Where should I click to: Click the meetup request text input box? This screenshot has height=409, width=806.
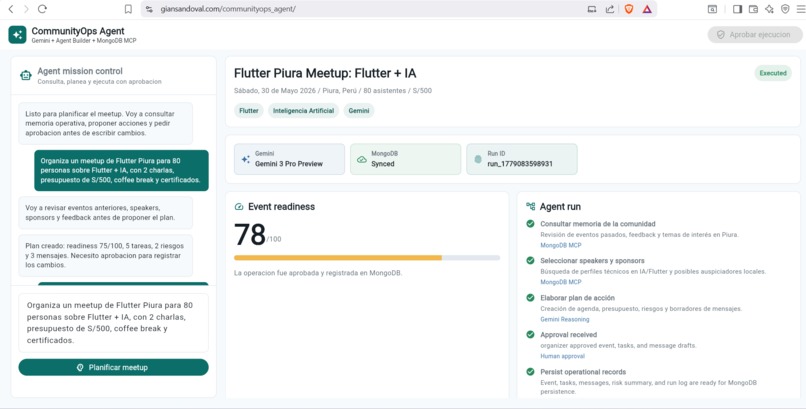pyautogui.click(x=114, y=323)
